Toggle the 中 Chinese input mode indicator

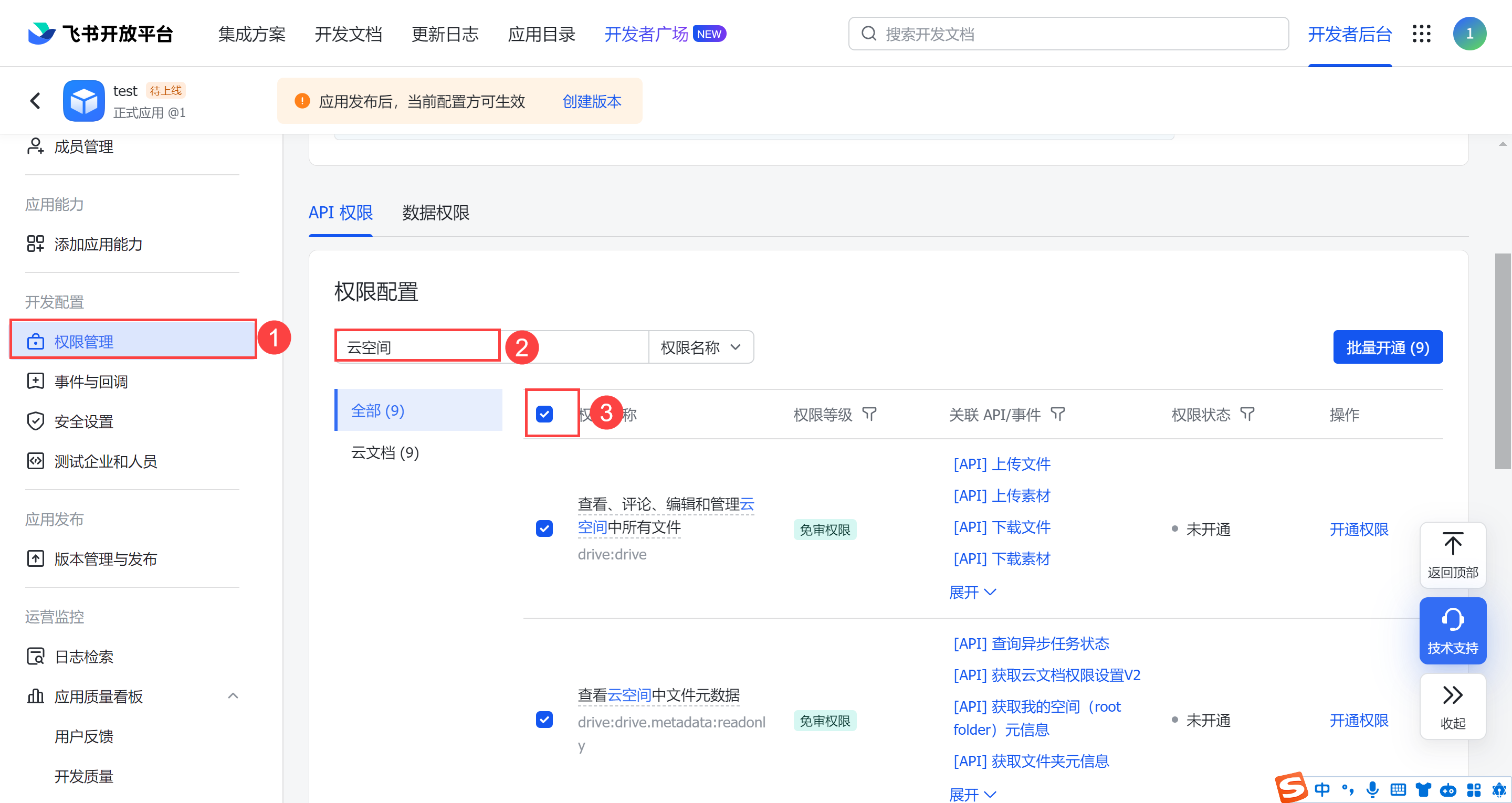click(x=1322, y=789)
